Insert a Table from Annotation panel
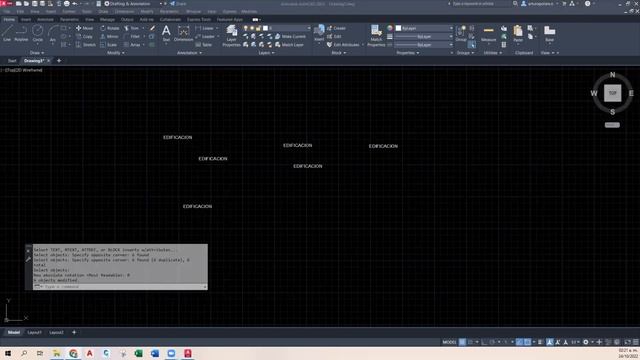 [x=204, y=44]
